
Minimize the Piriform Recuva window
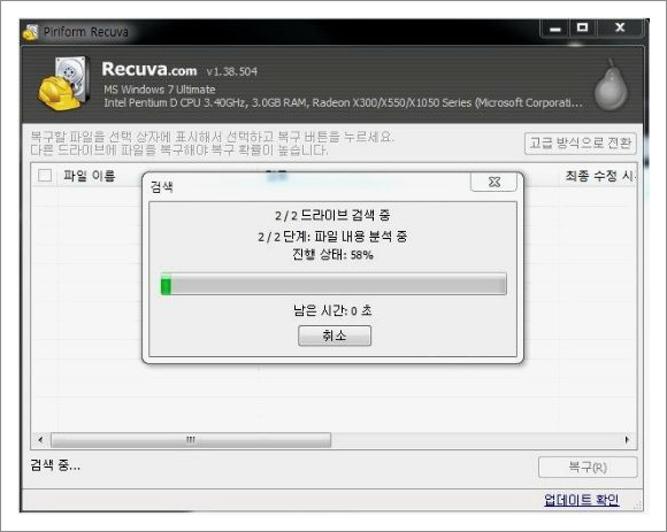[554, 28]
